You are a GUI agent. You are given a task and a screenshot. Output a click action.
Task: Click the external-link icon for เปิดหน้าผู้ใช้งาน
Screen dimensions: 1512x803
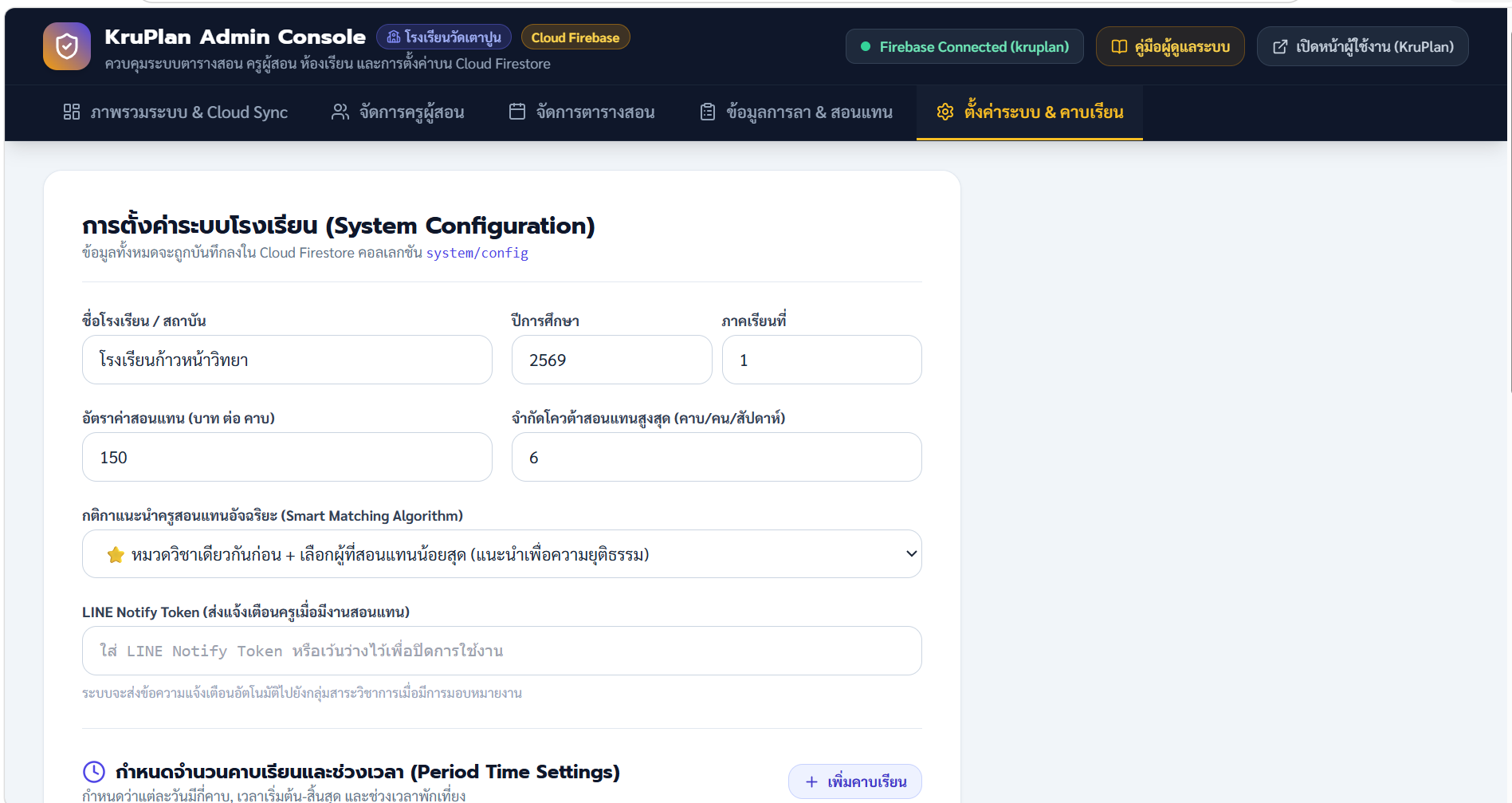1280,46
